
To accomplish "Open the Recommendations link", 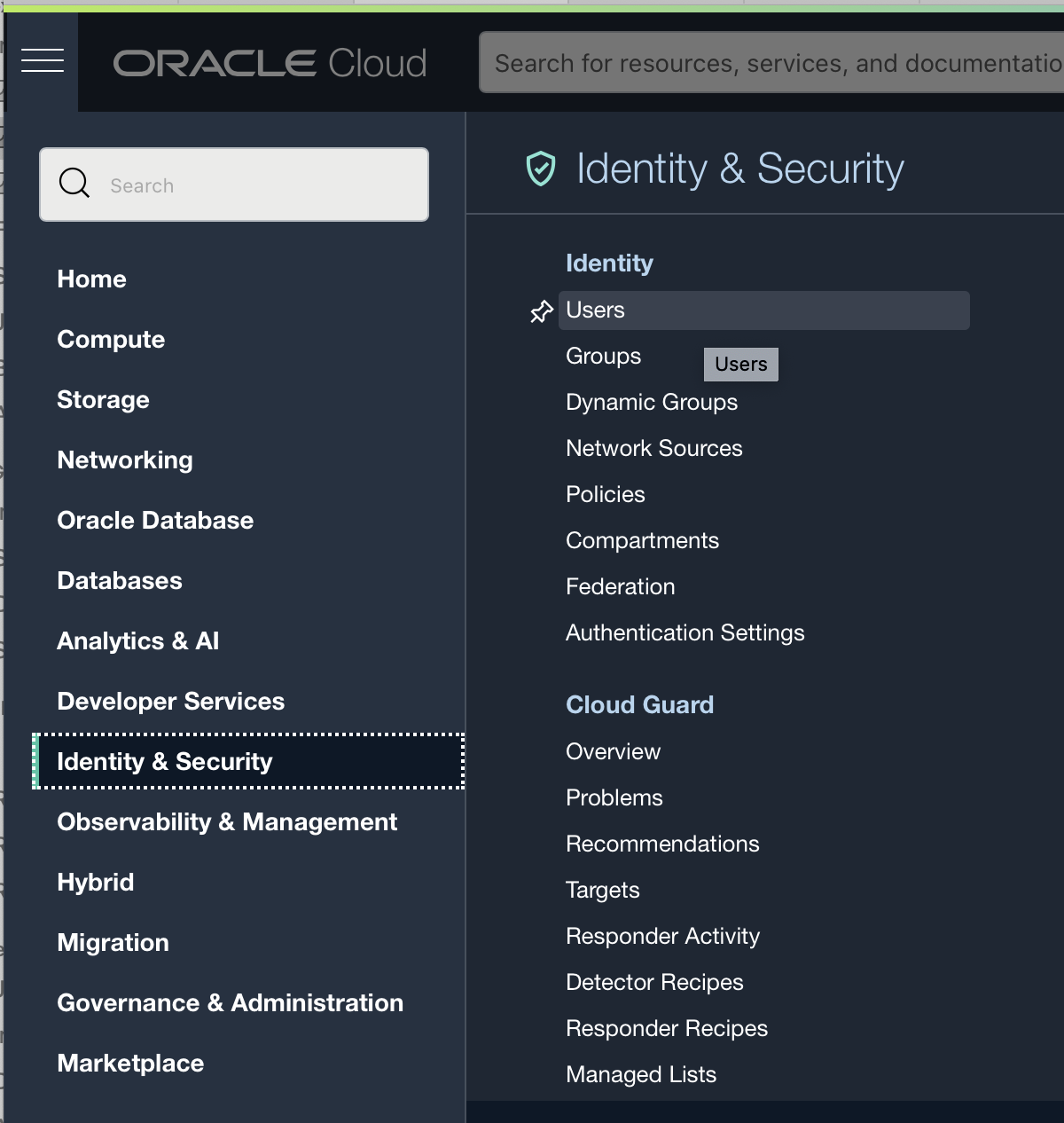I will click(x=662, y=844).
